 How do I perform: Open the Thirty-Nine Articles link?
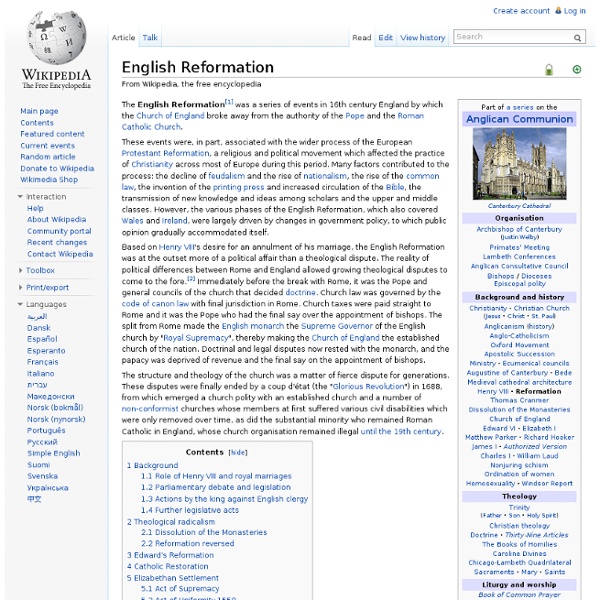[536, 535]
